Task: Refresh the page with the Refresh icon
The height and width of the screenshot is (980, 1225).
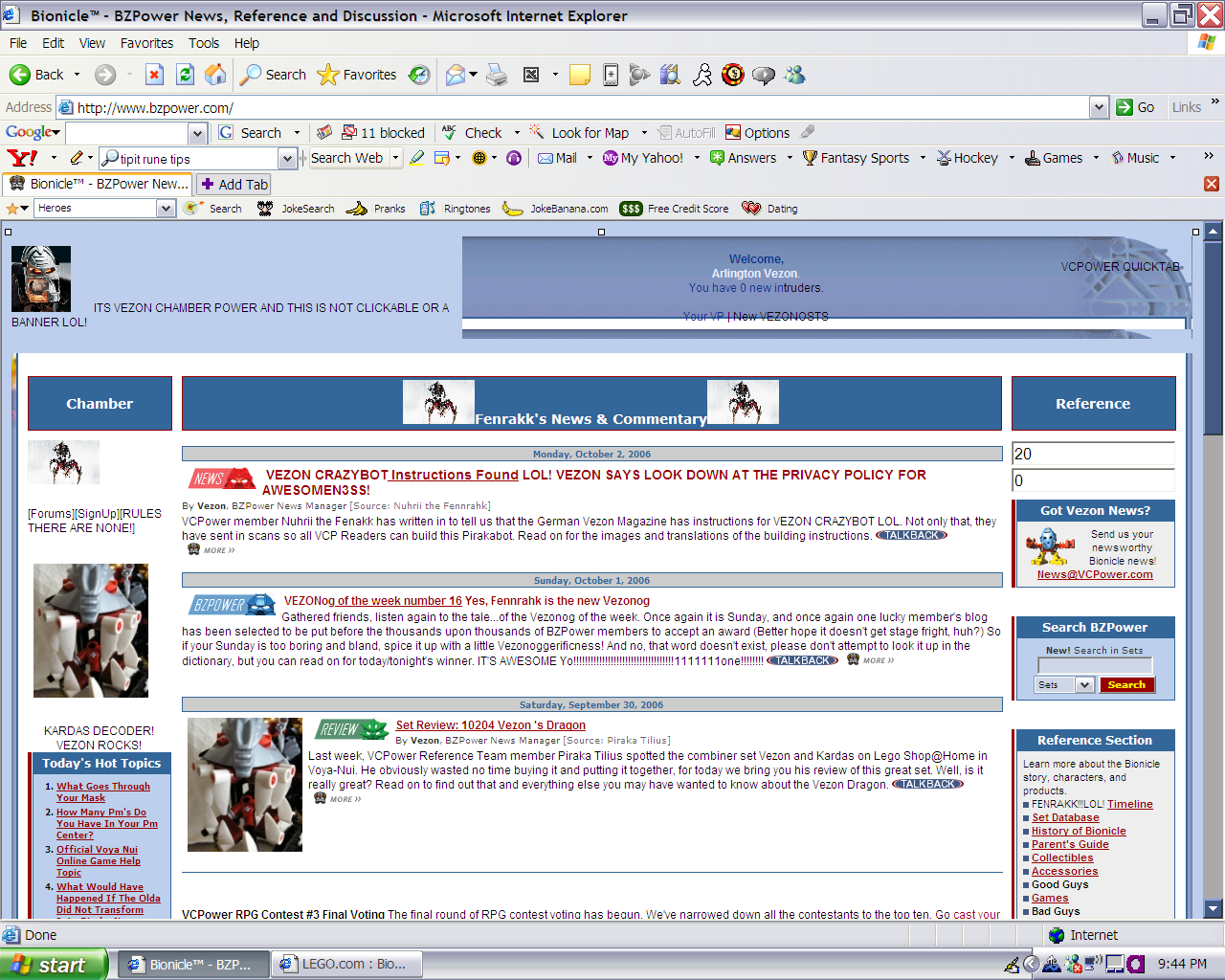Action: point(186,75)
